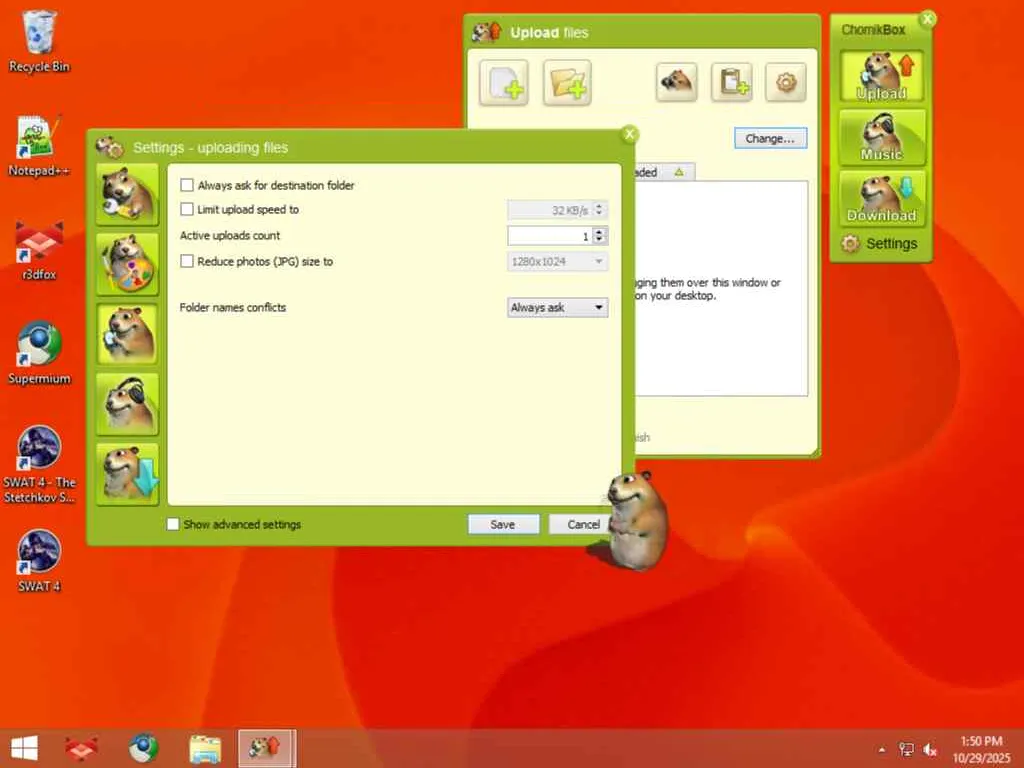The image size is (1024, 768).
Task: Show hidden tray icons arrow
Action: (882, 750)
